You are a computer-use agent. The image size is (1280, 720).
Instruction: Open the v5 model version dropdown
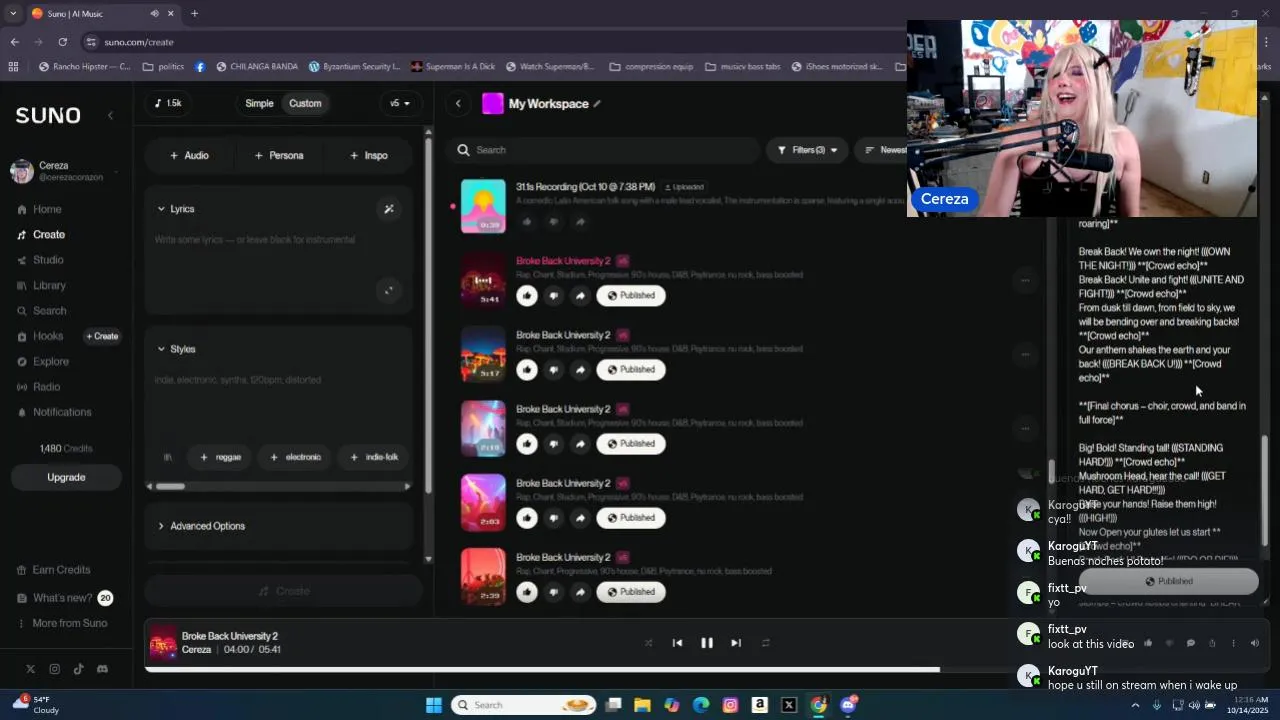coord(400,103)
